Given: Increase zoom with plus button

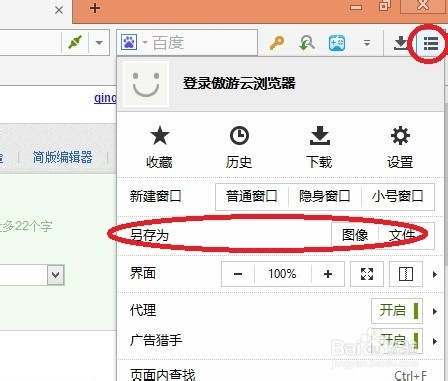Looking at the screenshot, I should pyautogui.click(x=328, y=274).
